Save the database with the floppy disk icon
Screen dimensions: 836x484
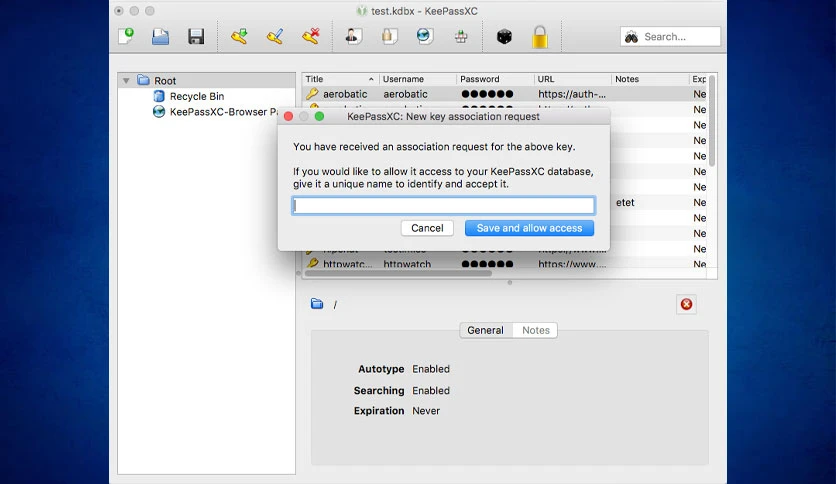tap(196, 36)
